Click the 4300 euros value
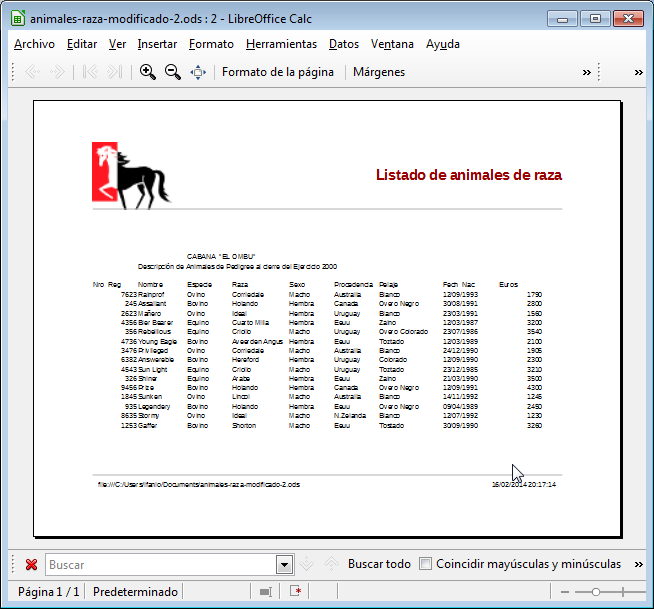The height and width of the screenshot is (609, 654). pyautogui.click(x=534, y=388)
